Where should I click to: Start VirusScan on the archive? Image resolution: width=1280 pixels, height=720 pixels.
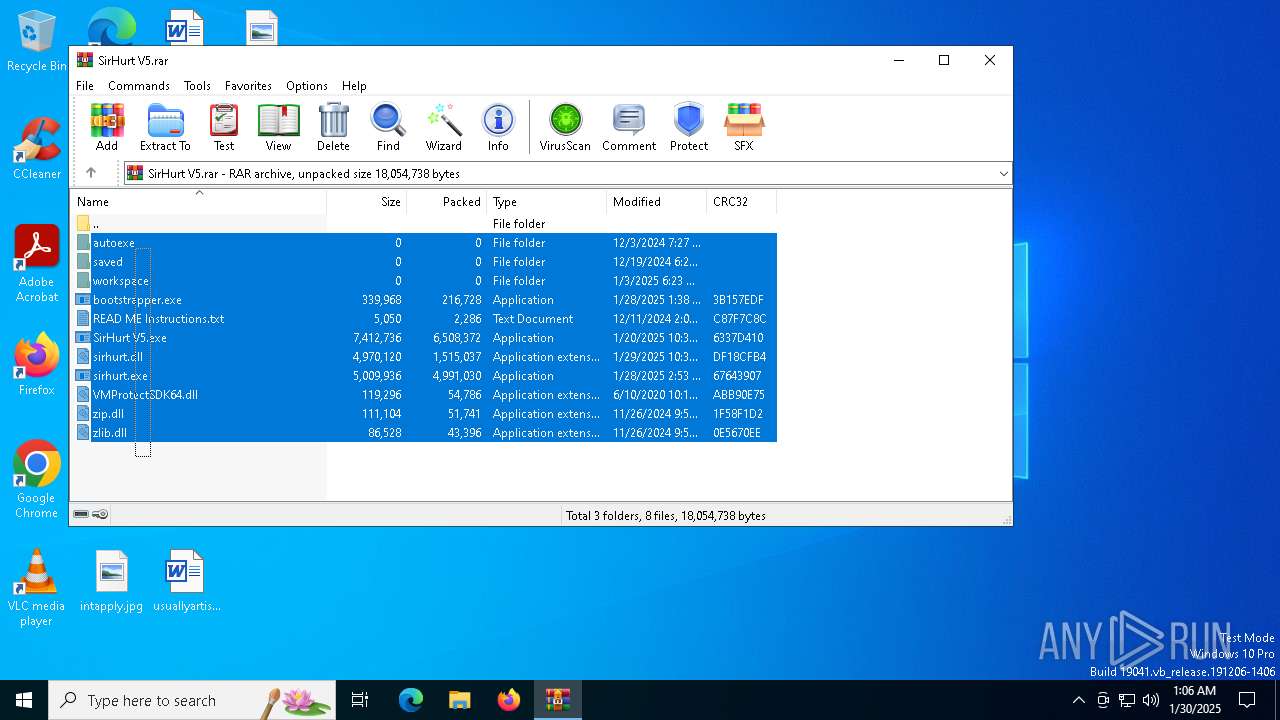565,127
